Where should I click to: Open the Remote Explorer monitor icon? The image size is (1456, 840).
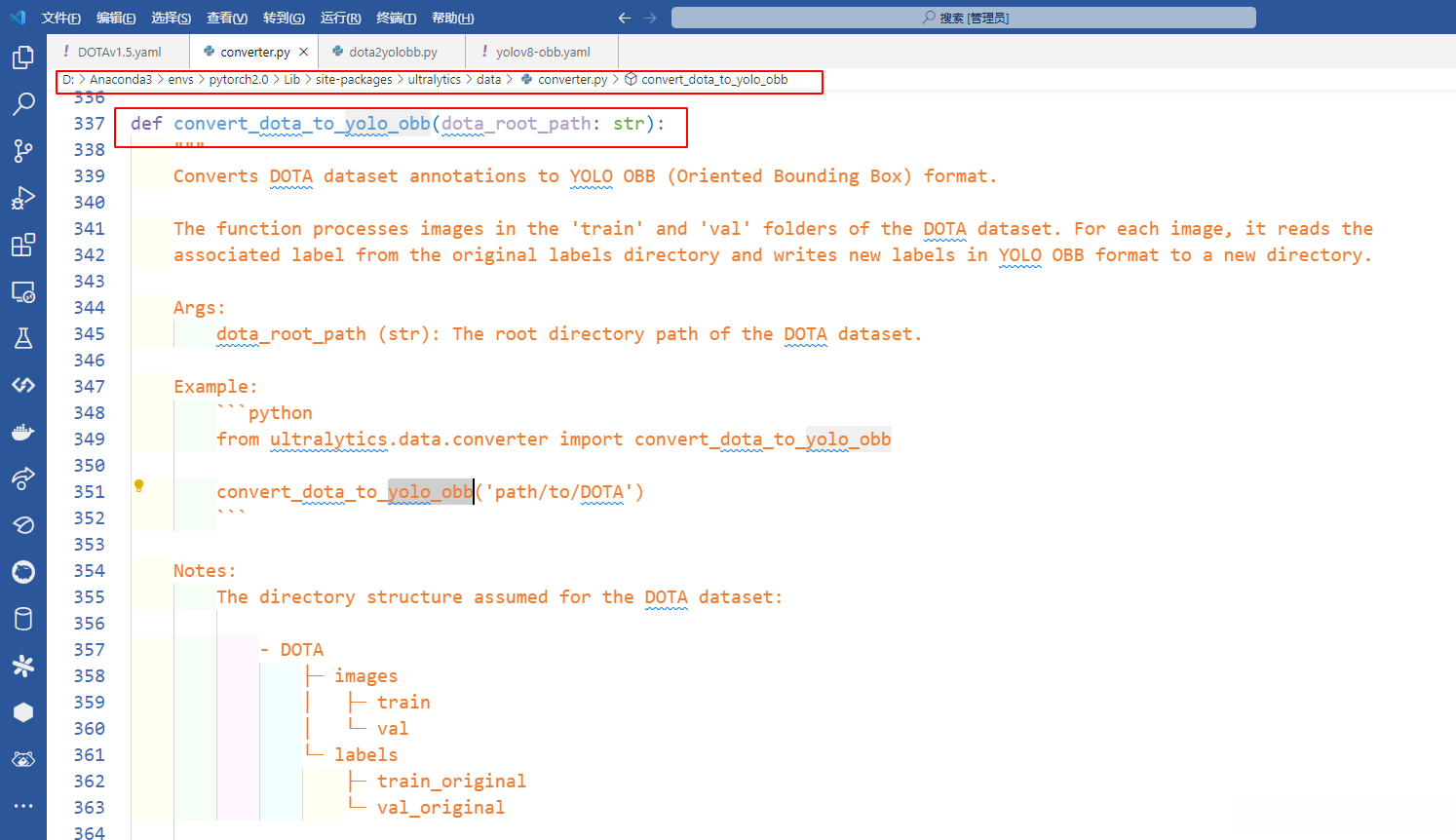pos(23,291)
